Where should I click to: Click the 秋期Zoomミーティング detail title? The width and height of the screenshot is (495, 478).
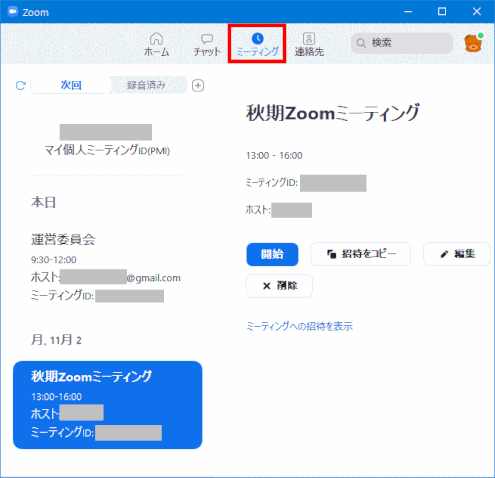[333, 113]
